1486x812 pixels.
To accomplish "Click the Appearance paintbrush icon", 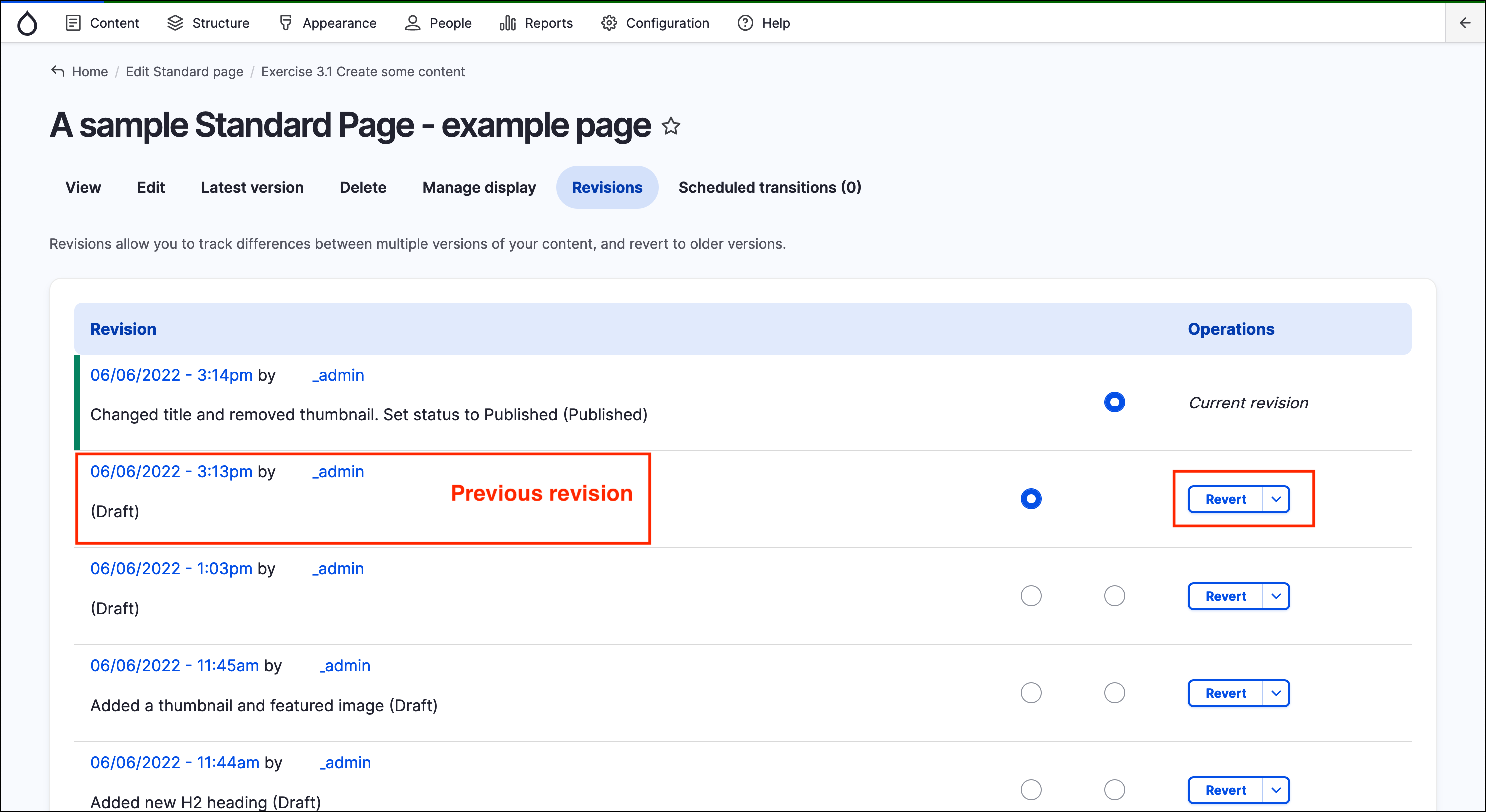I will [285, 23].
